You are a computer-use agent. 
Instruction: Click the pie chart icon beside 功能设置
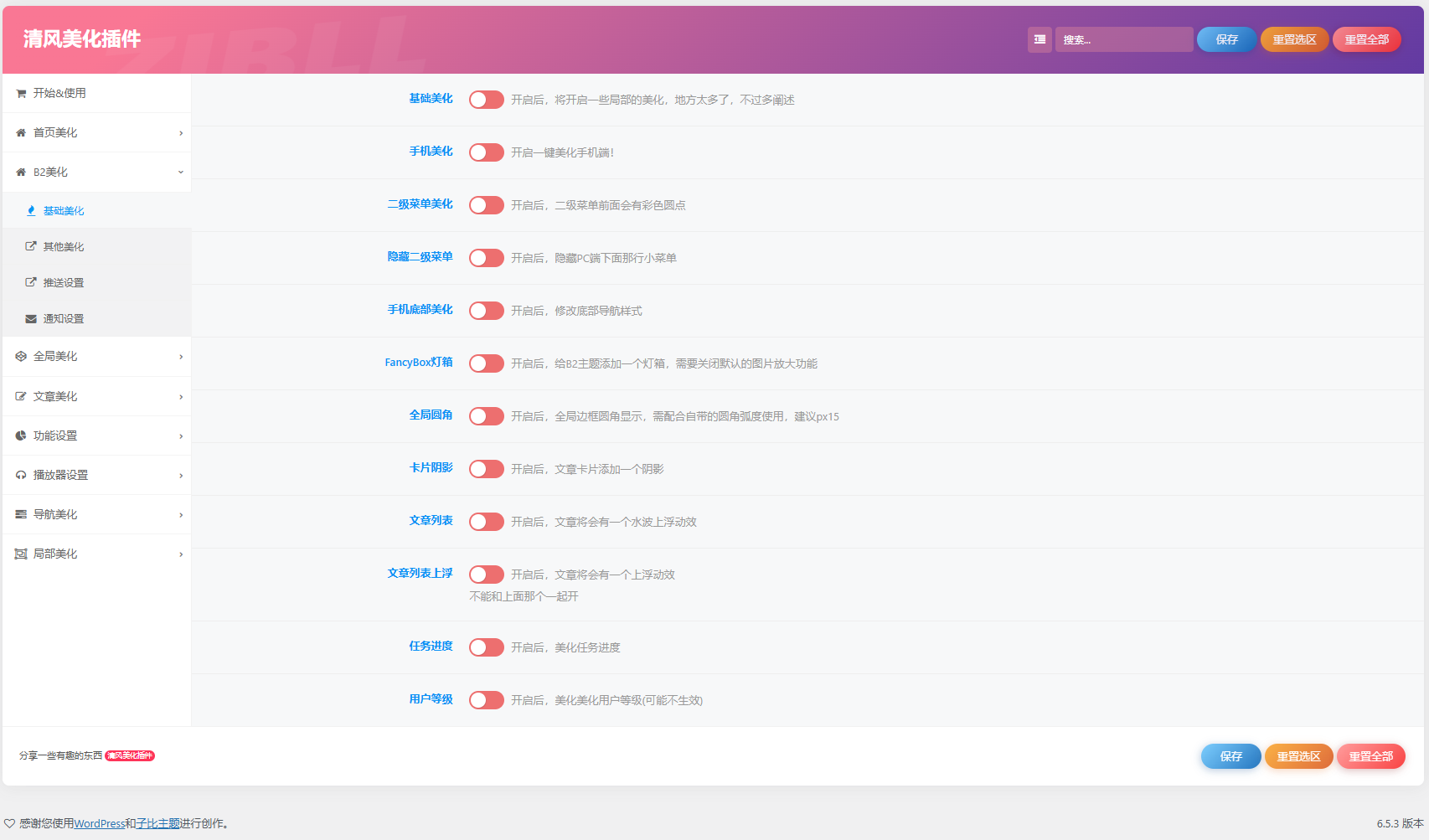tap(21, 436)
